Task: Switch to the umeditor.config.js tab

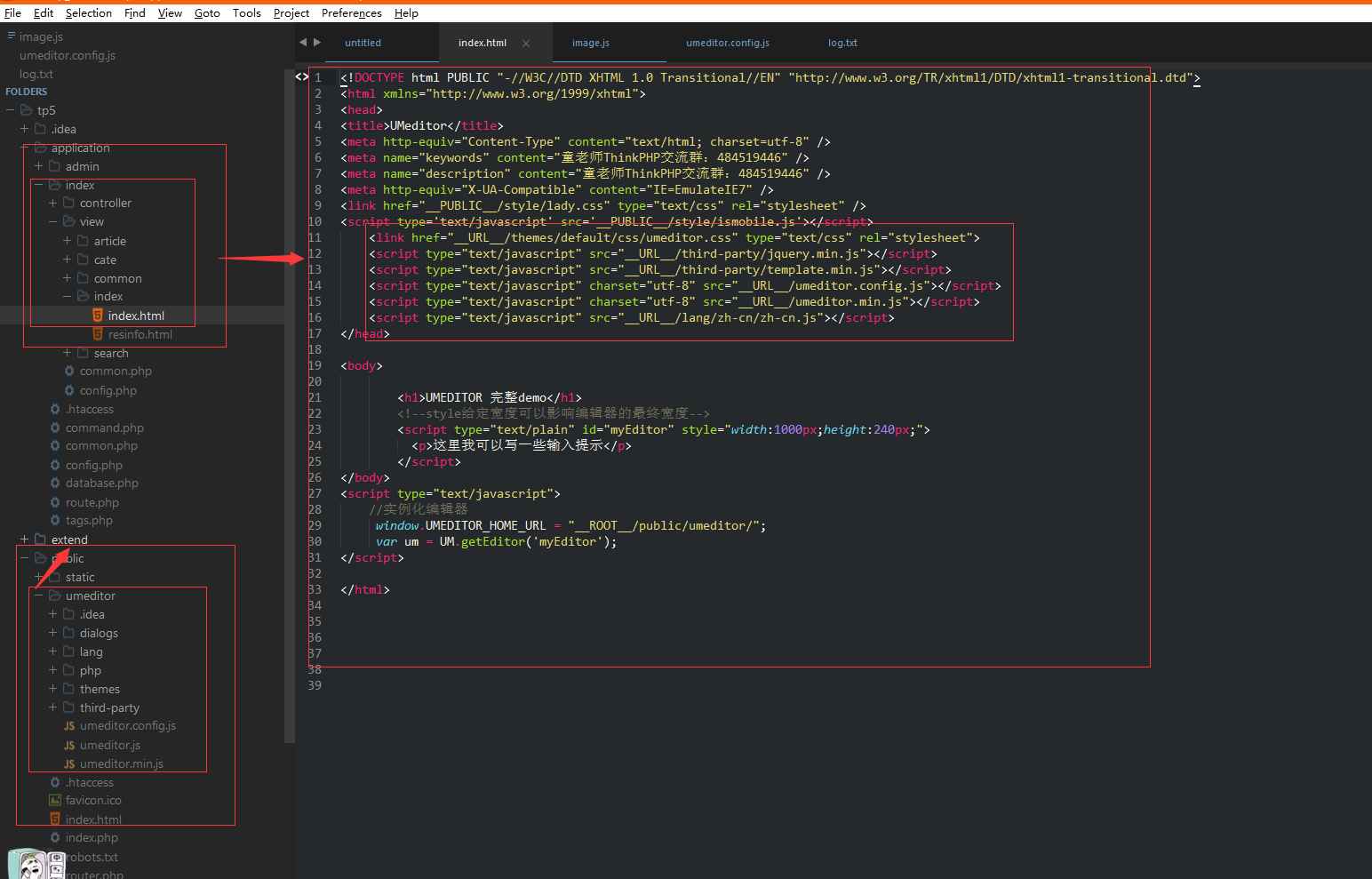Action: pos(728,43)
